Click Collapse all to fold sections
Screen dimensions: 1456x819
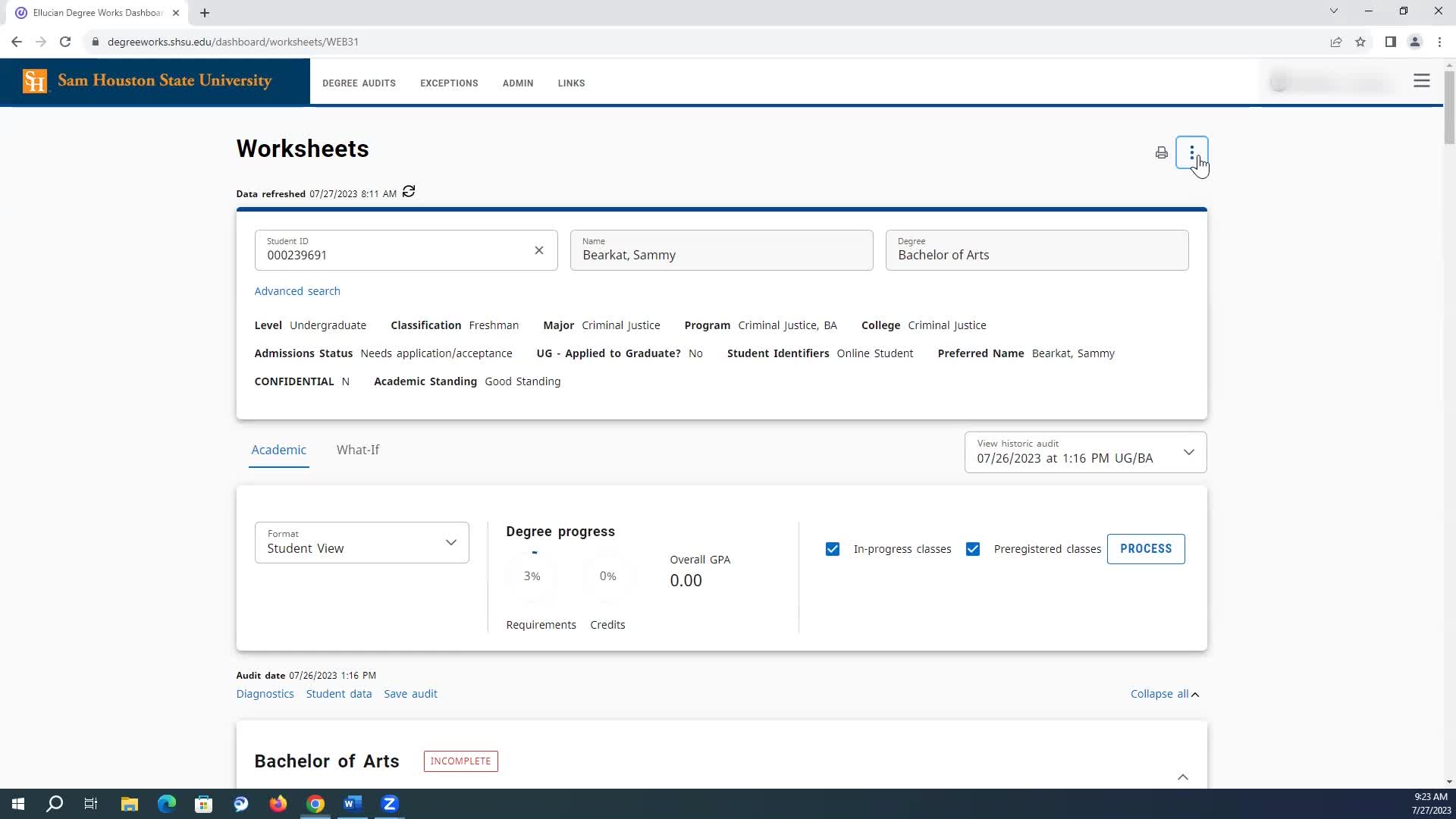pos(1165,694)
